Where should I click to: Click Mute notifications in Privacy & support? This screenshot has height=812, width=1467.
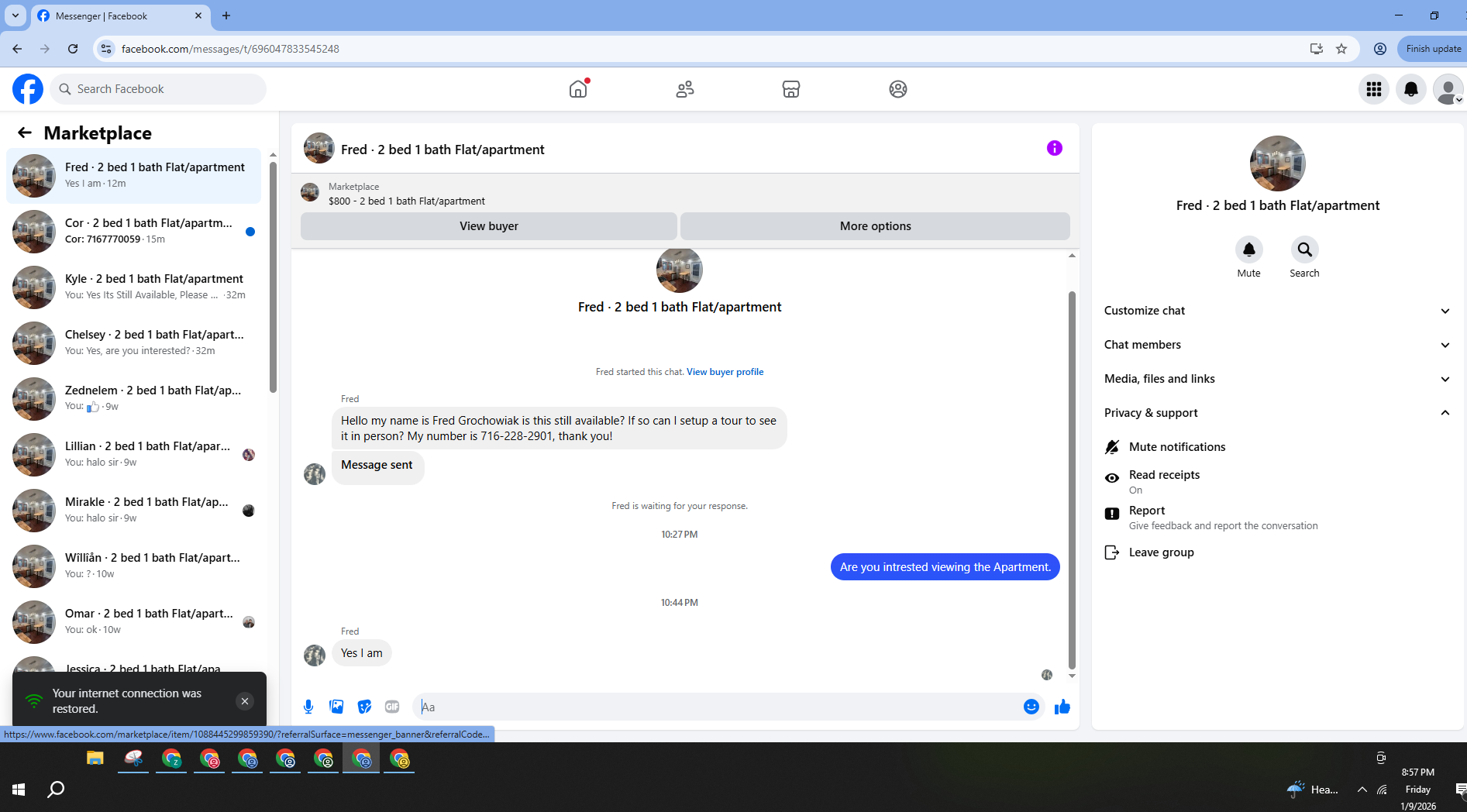1279,447
